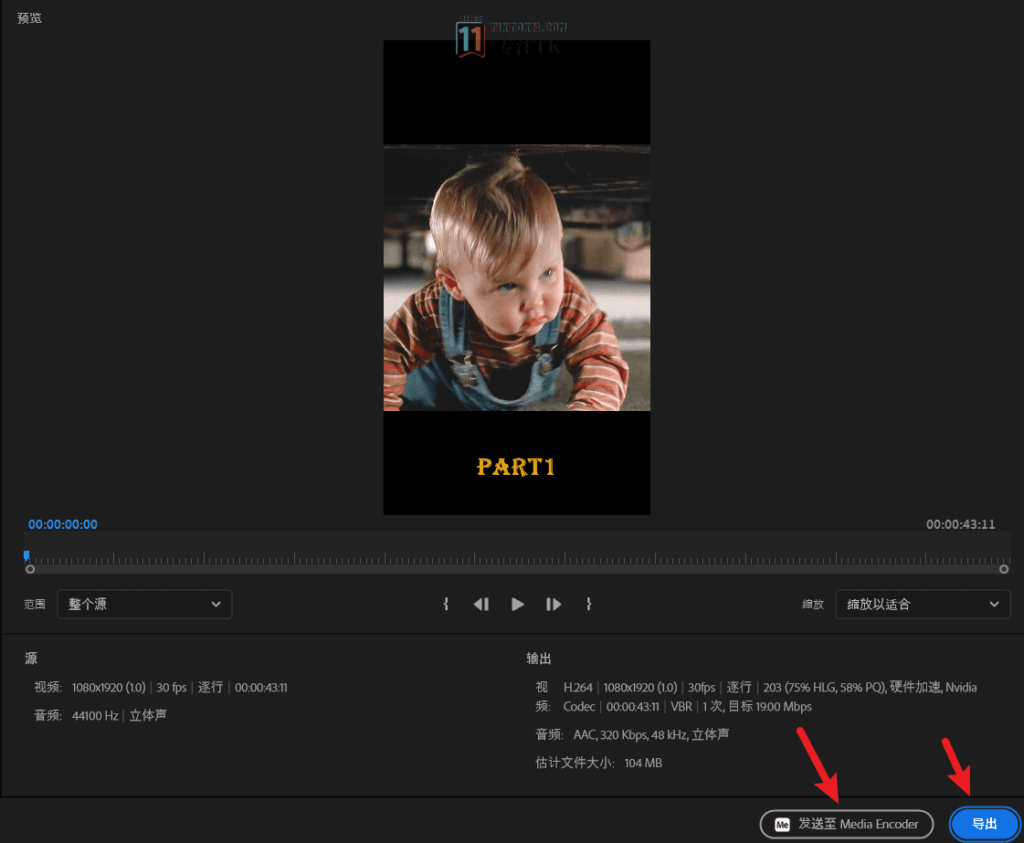
Task: Click the duration timecode 00:00:43:11
Action: click(x=960, y=524)
